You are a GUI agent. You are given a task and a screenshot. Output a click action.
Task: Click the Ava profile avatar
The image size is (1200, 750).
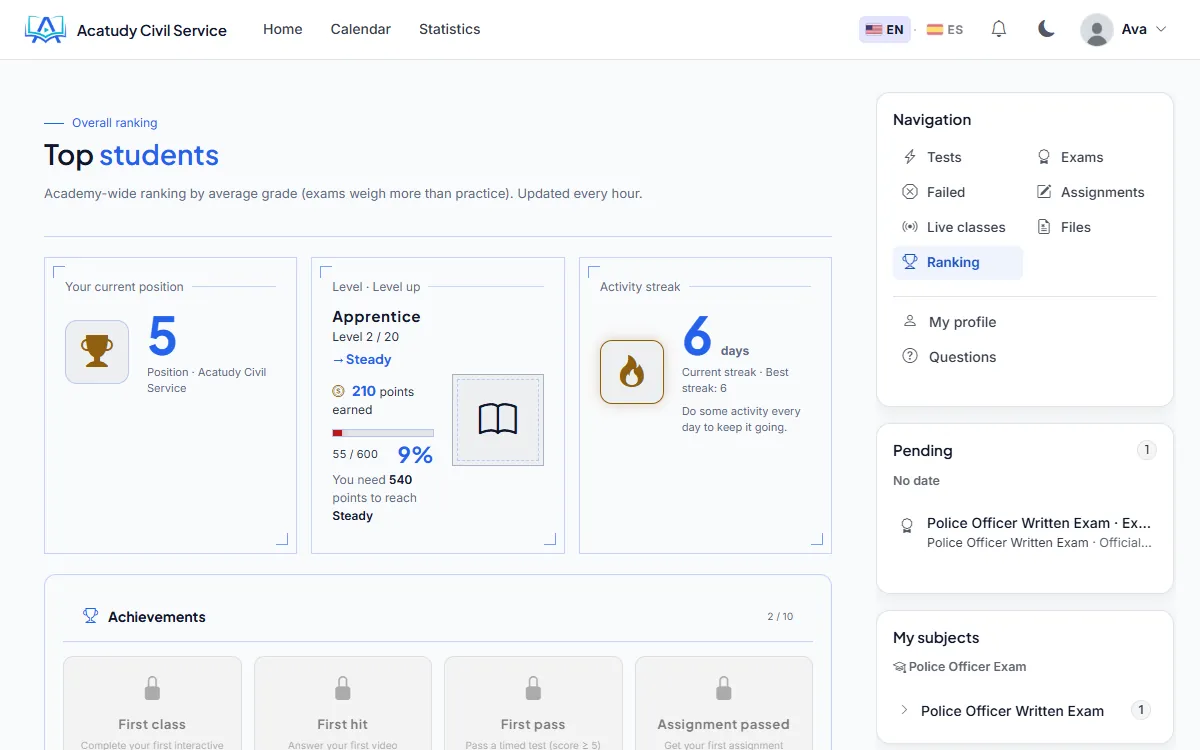coord(1097,30)
